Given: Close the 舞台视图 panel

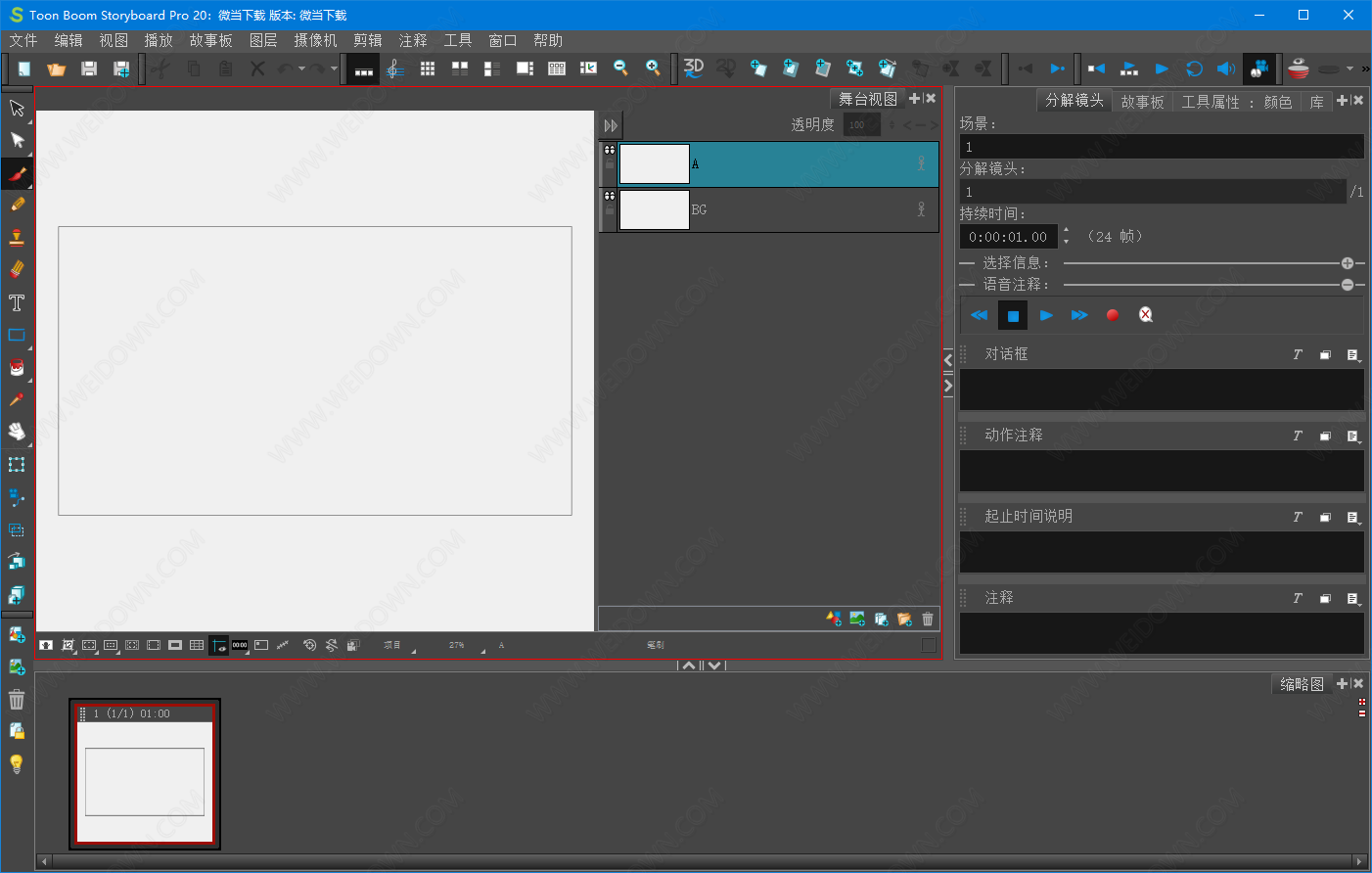Looking at the screenshot, I should (x=931, y=98).
